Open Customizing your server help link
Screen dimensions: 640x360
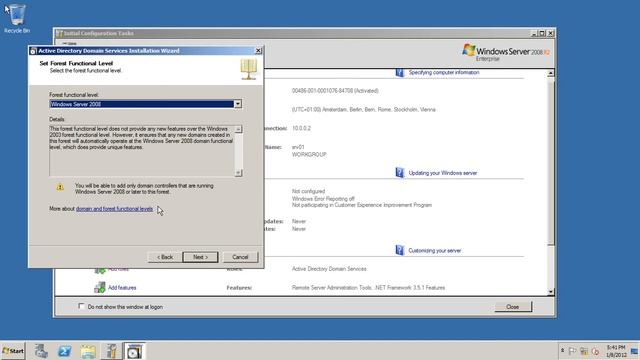435,251
